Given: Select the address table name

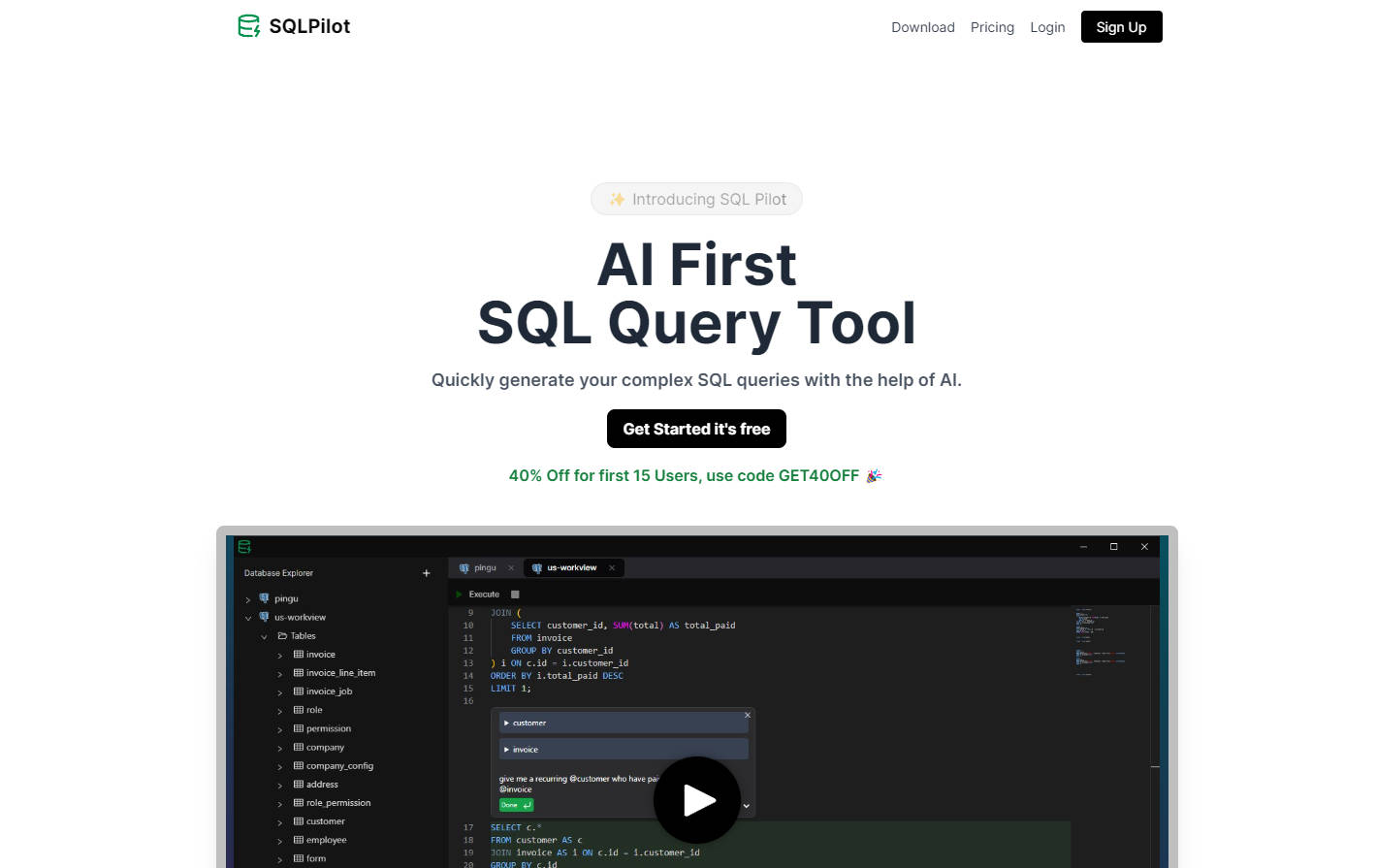Looking at the screenshot, I should point(322,785).
